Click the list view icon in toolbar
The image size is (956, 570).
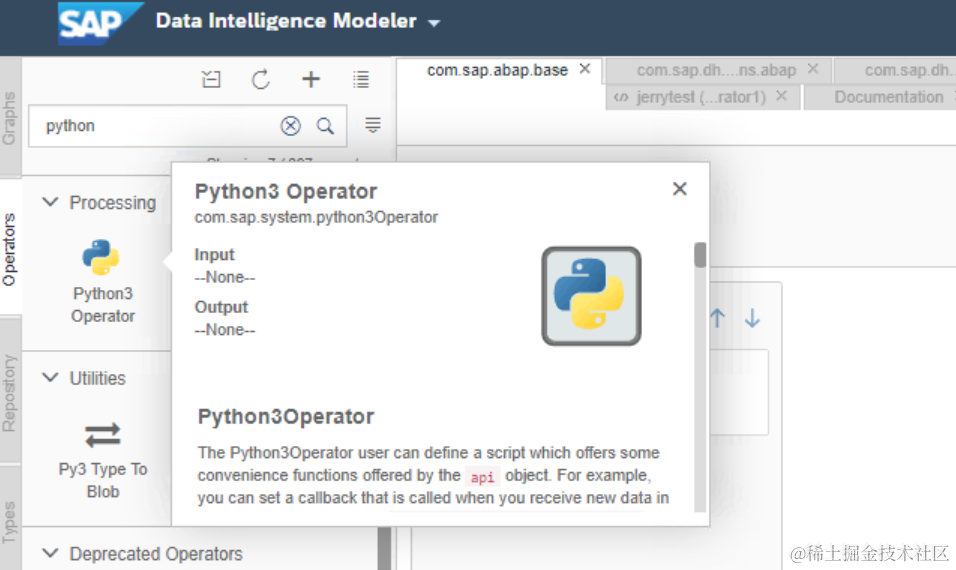(x=361, y=79)
